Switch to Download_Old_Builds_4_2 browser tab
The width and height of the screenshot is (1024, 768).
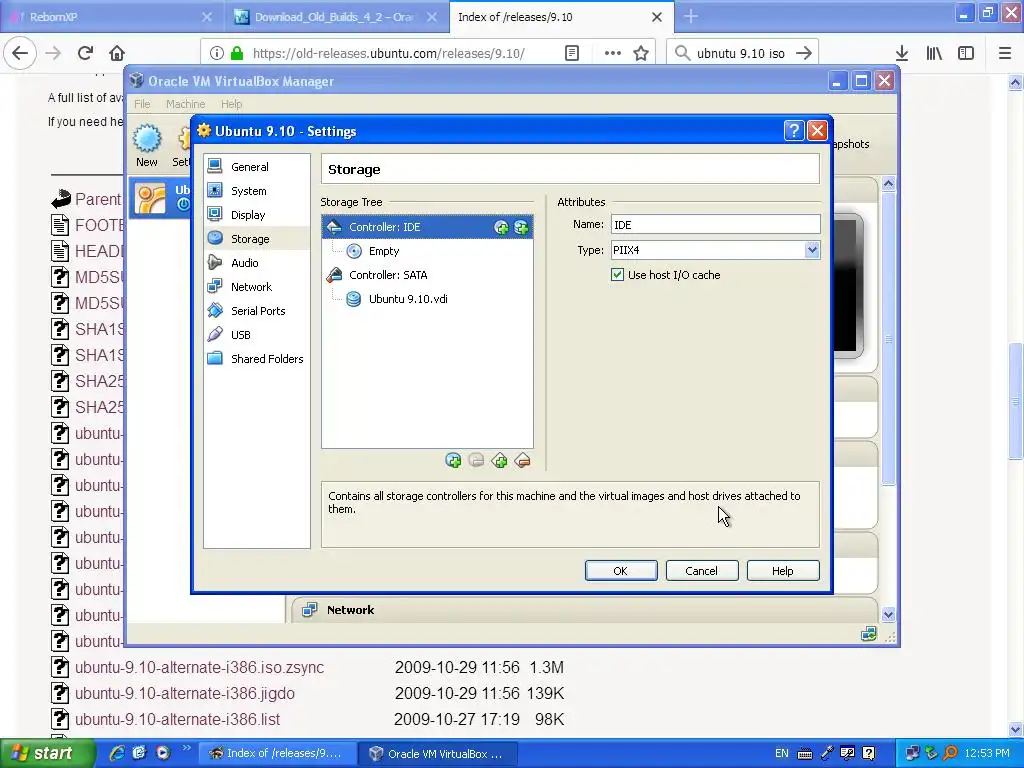(334, 17)
